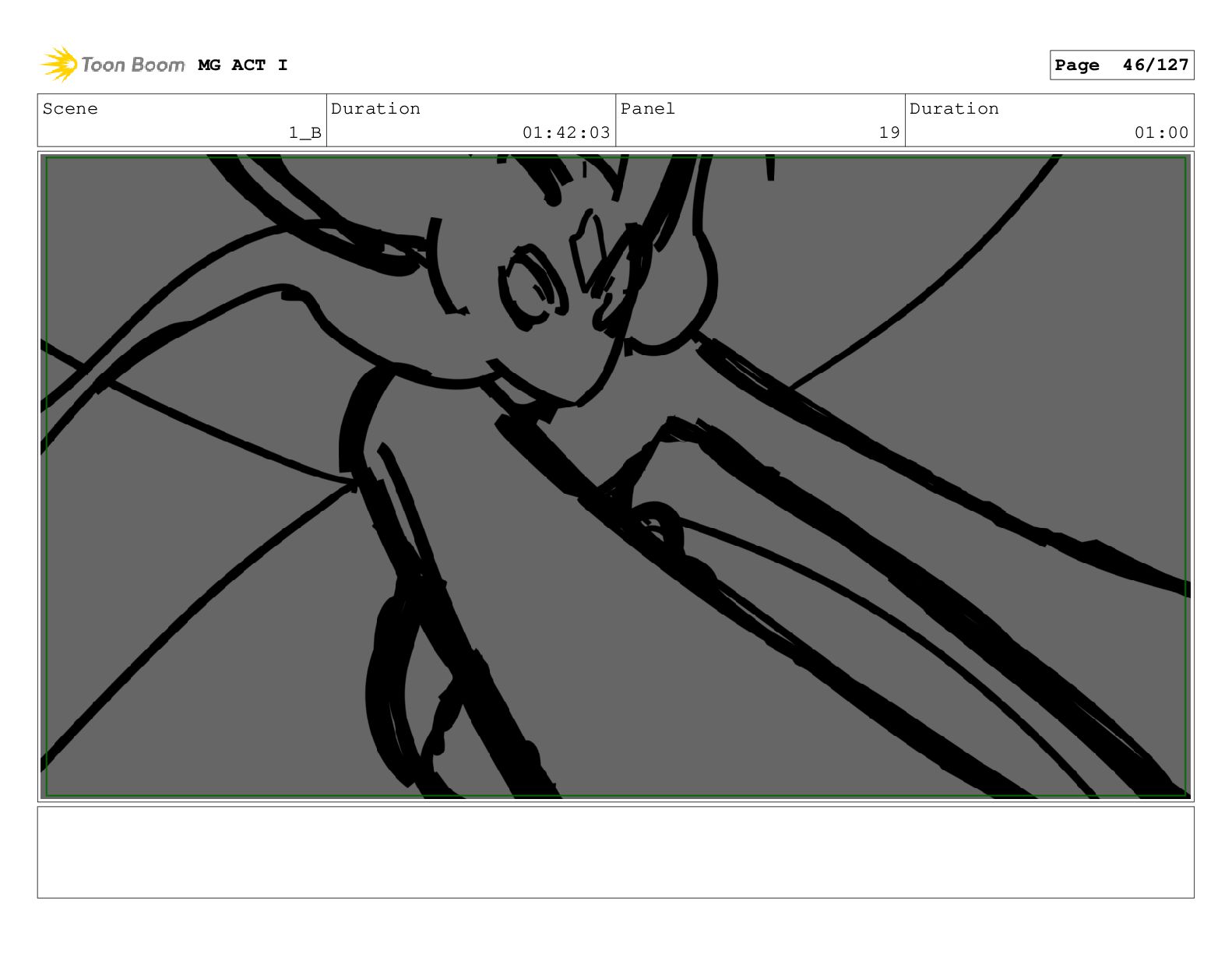Select the panel number '19'
Screen dimensions: 1232x954
coord(889,133)
